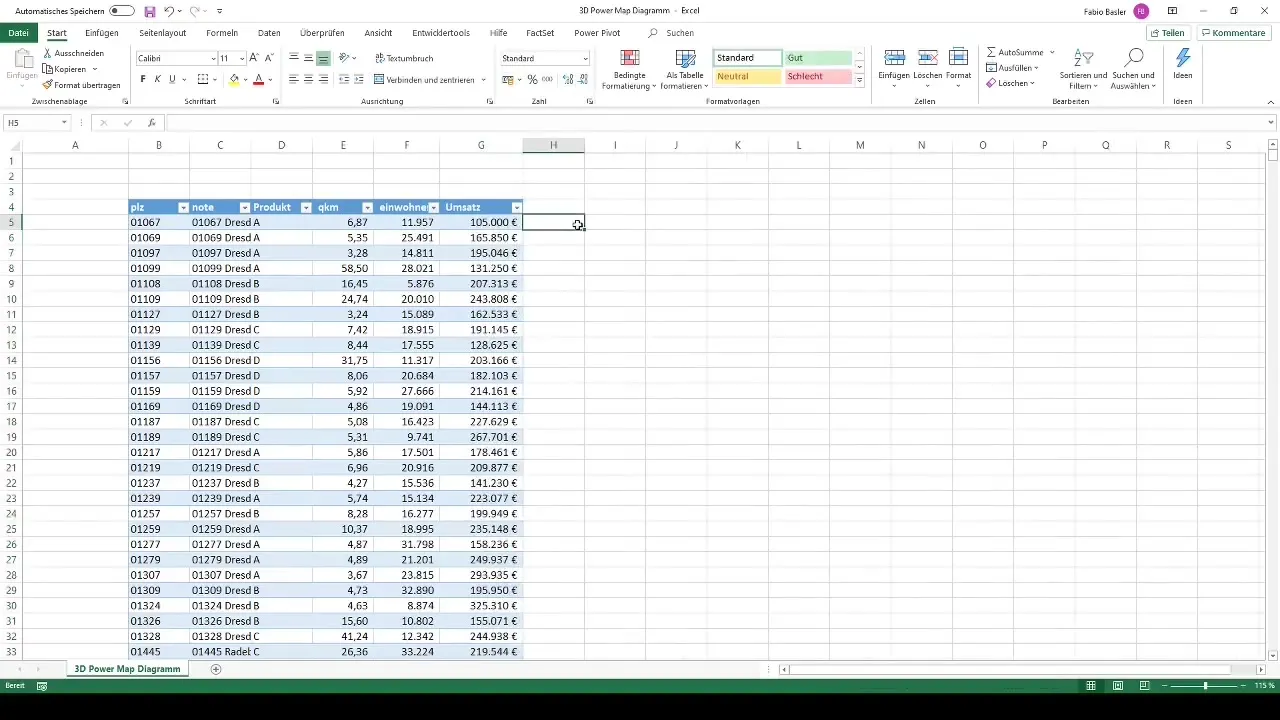
Task: Increase font size with large A
Action: coord(254,58)
